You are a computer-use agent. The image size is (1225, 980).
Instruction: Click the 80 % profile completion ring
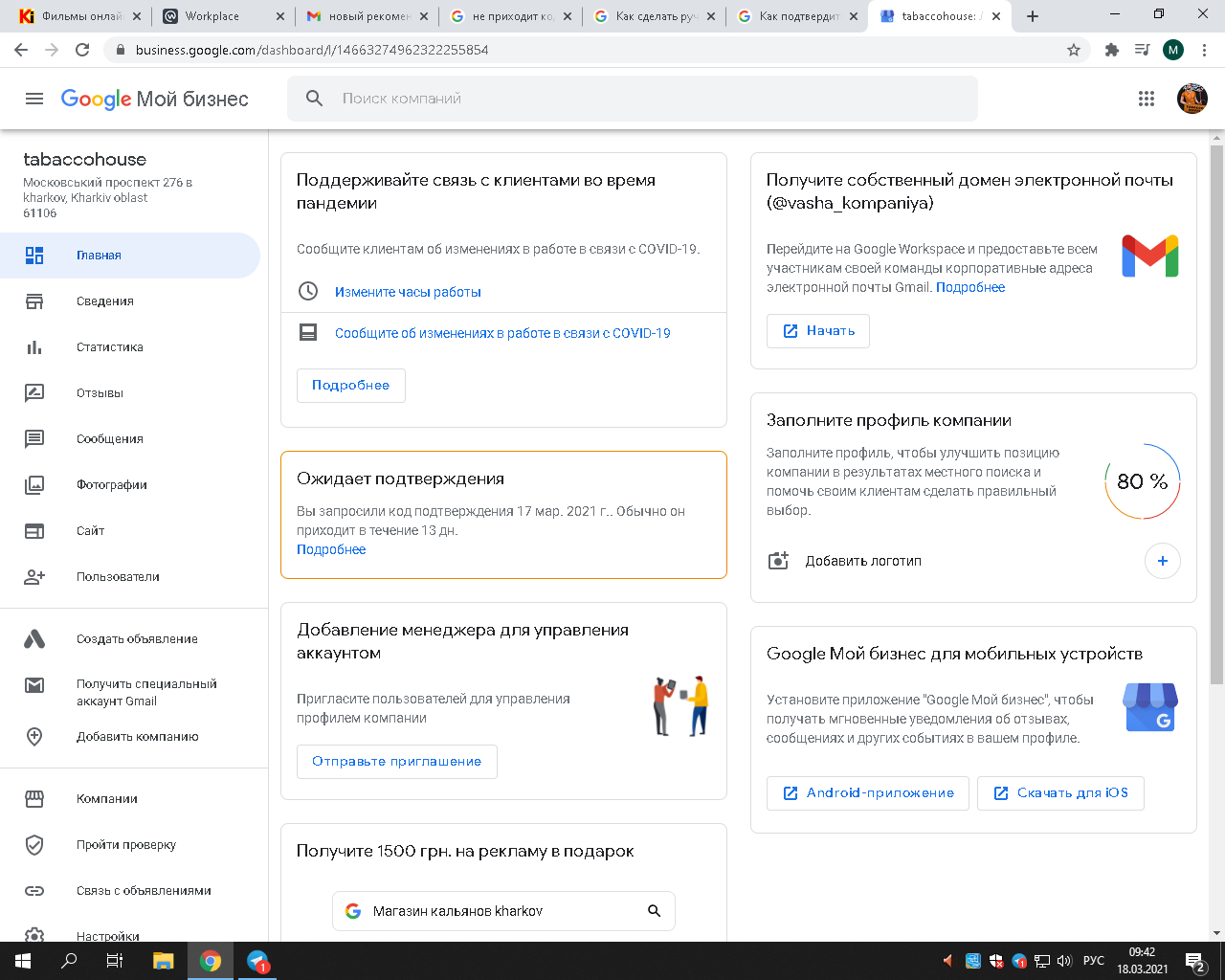pyautogui.click(x=1143, y=481)
